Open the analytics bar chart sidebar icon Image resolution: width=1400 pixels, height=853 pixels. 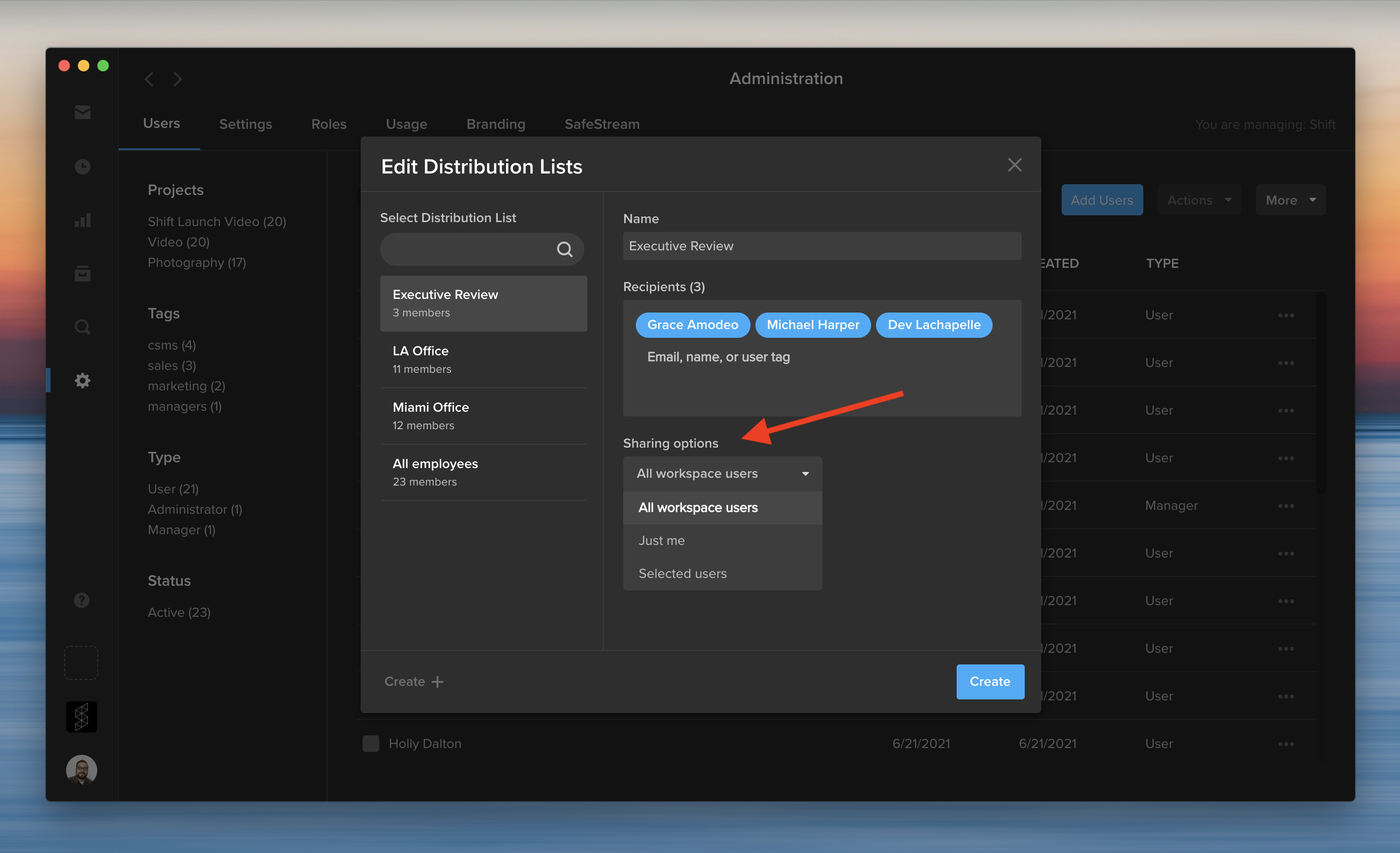[82, 220]
